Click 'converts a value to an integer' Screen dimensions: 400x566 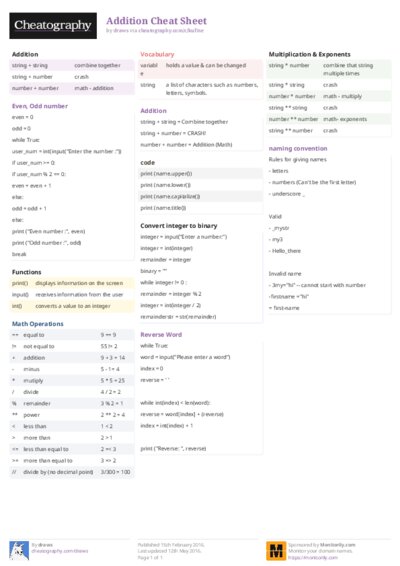73,306
